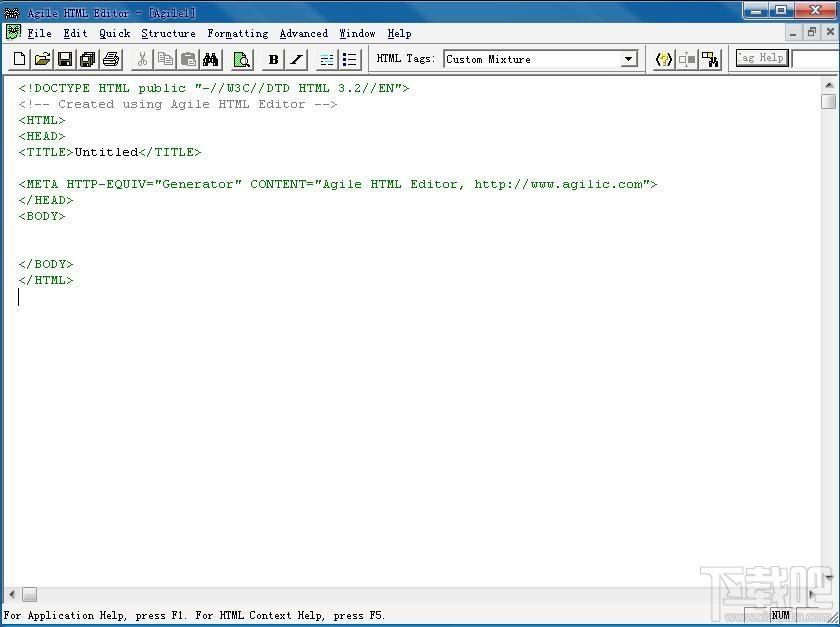Open the Advanced menu
This screenshot has width=840, height=627.
[x=304, y=33]
